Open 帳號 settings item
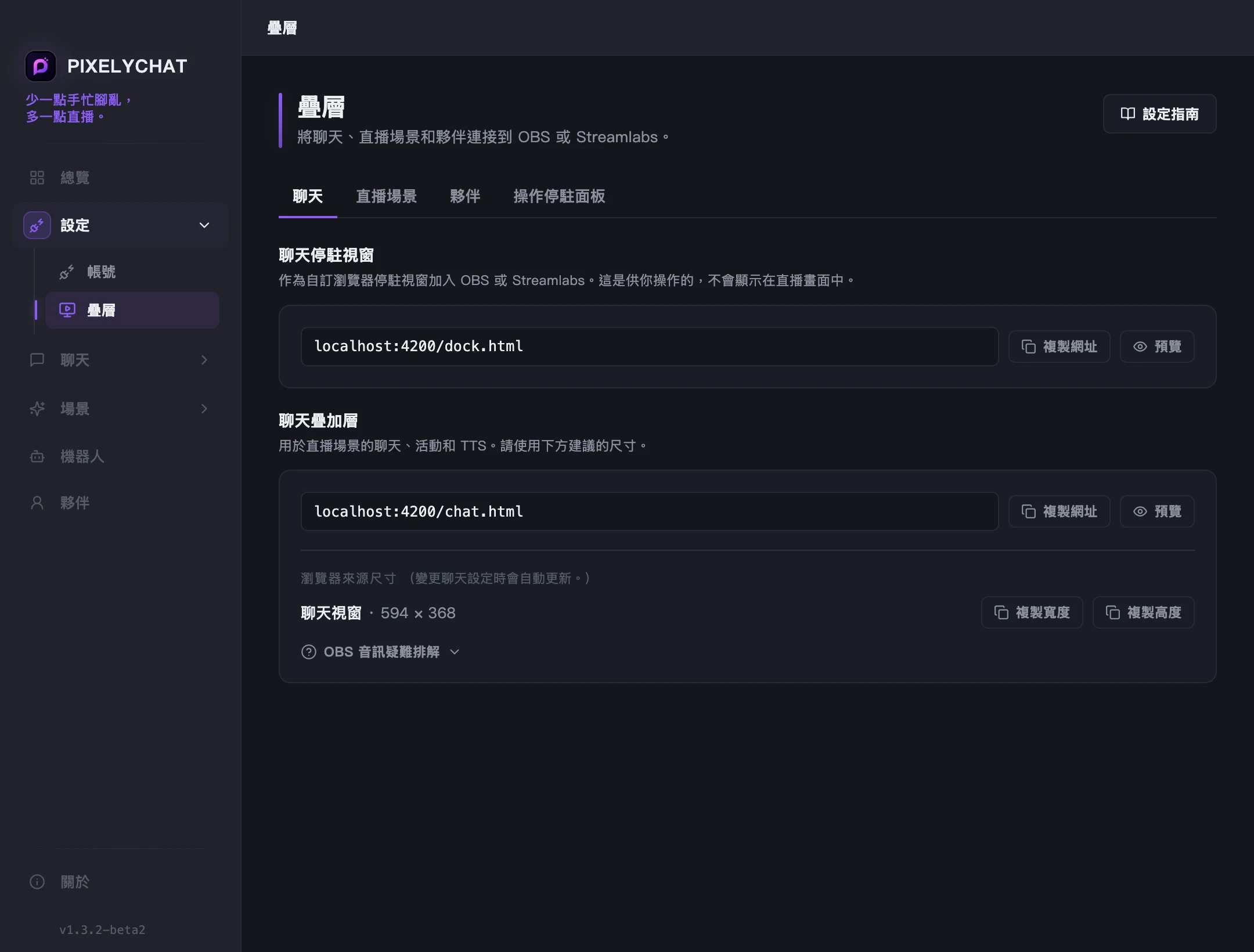This screenshot has width=1254, height=952. click(x=132, y=272)
